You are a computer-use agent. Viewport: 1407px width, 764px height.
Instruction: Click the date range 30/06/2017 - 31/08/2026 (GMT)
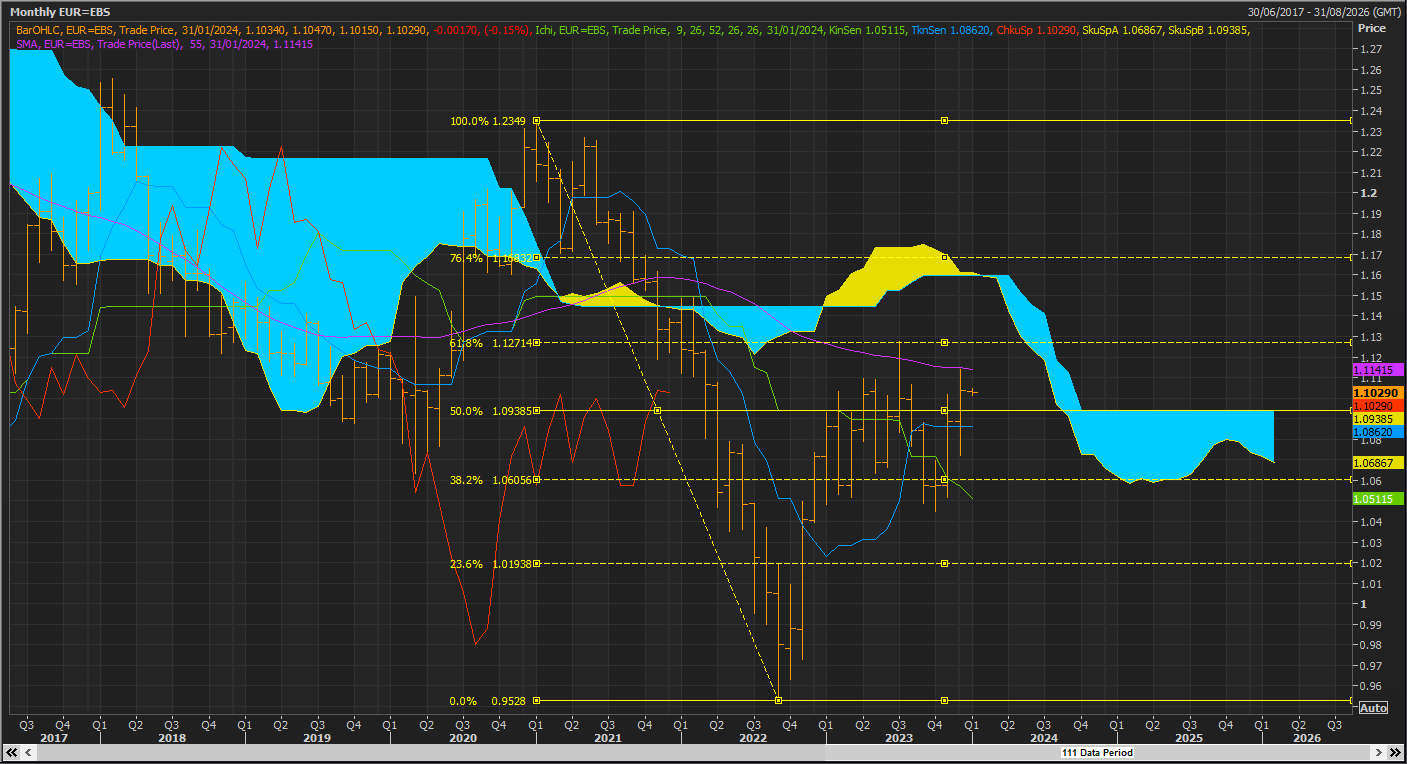coord(1324,12)
